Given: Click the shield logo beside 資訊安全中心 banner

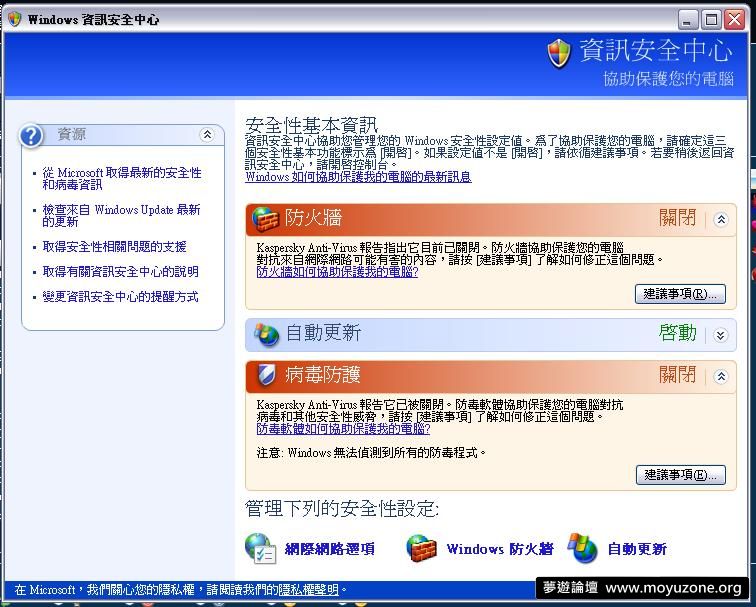Looking at the screenshot, I should pos(559,53).
